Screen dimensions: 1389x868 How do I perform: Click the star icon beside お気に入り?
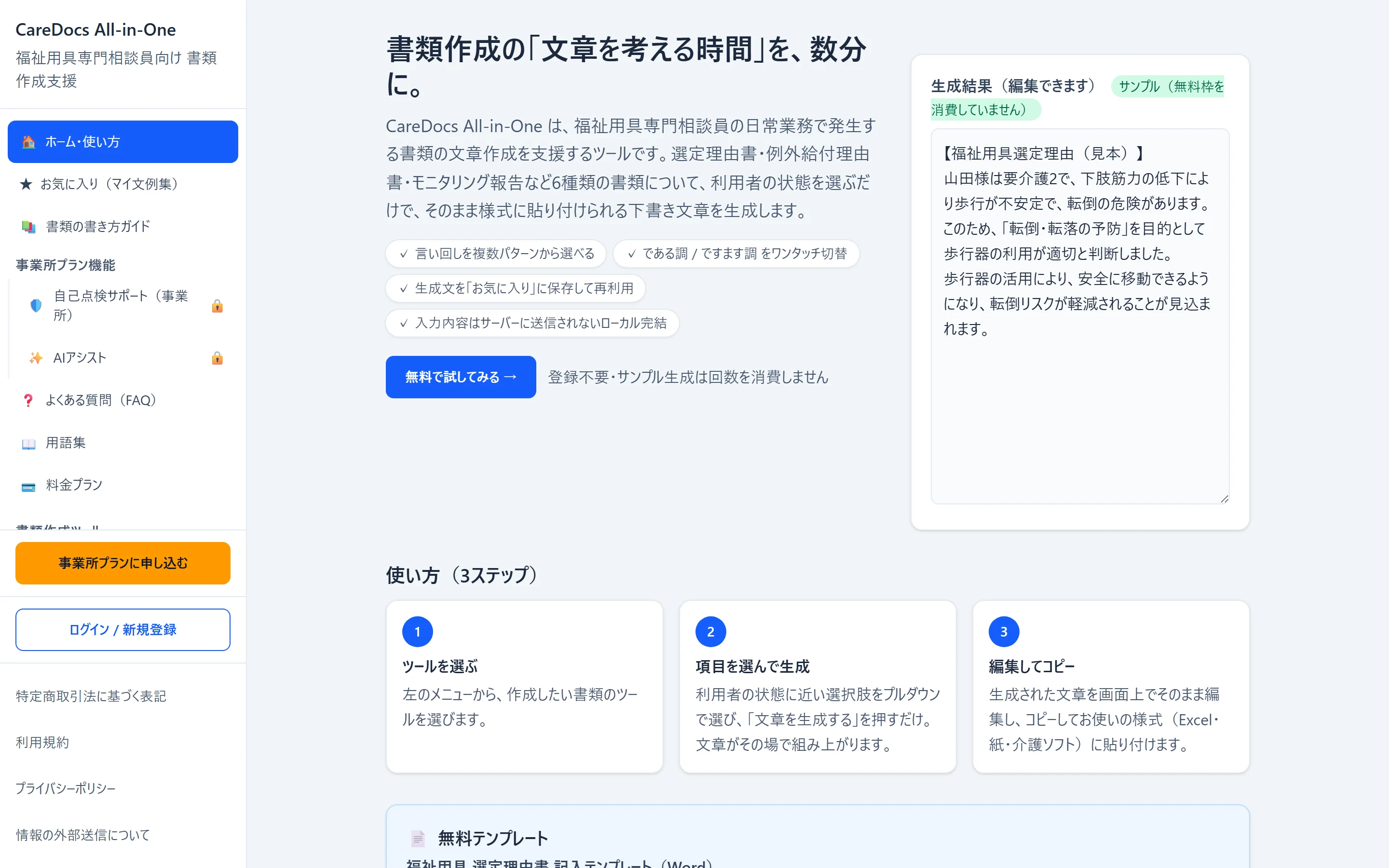point(26,184)
